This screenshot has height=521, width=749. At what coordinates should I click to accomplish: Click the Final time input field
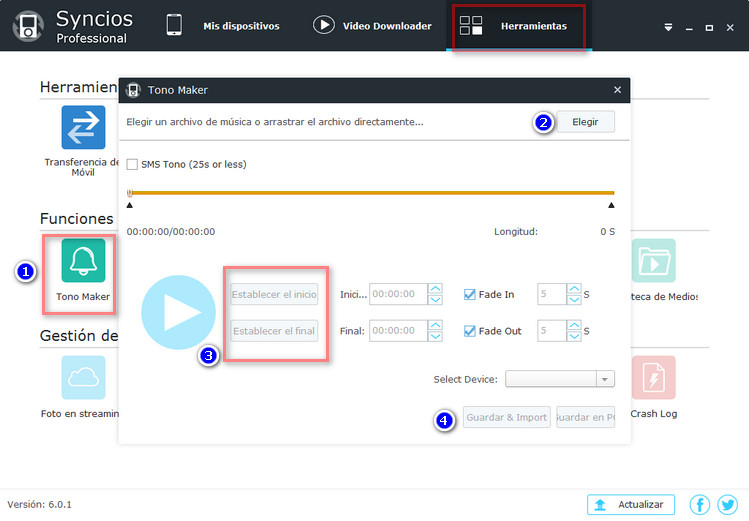398,331
